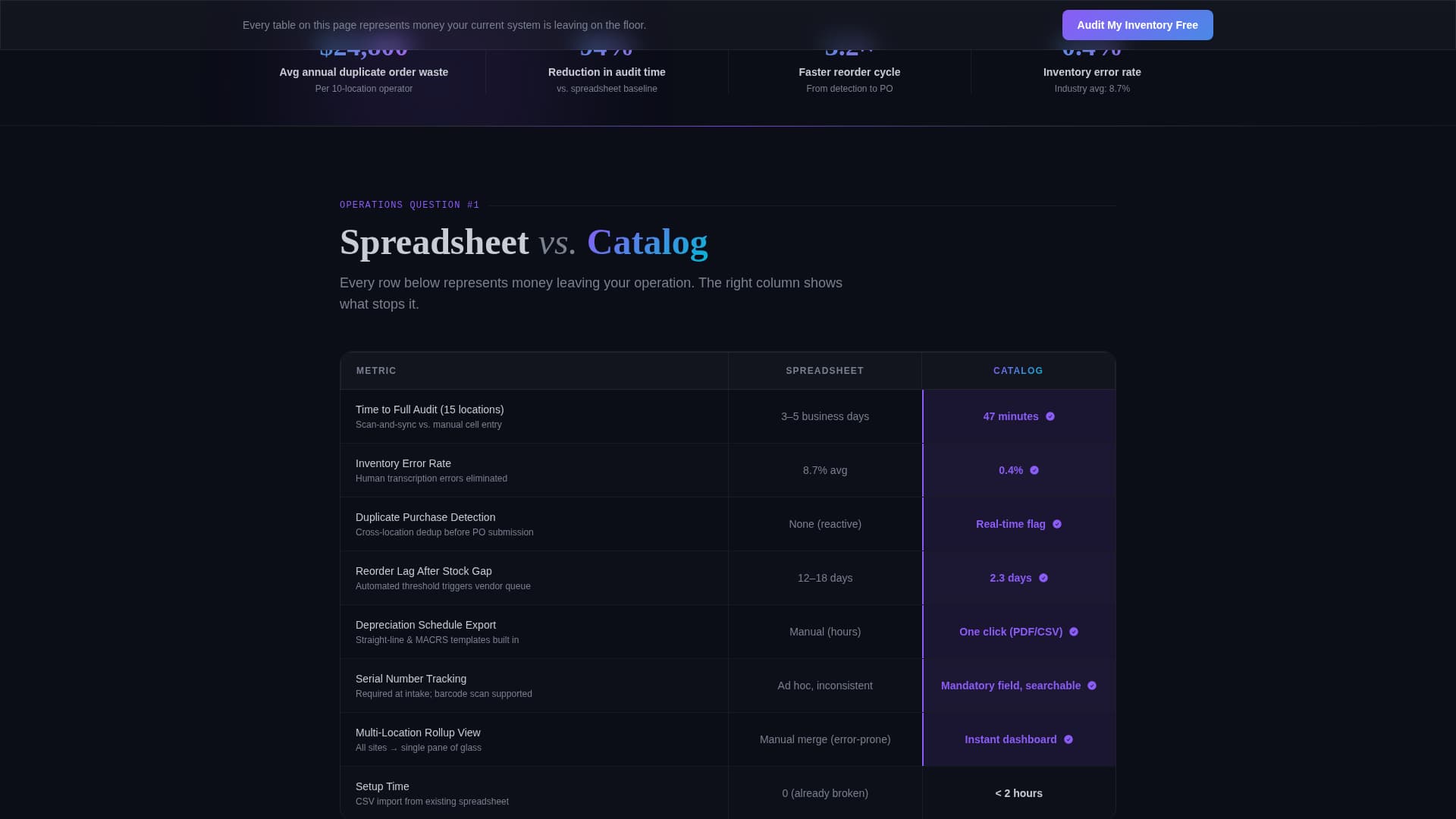Click the 'Manual merge (error-prone)' cell

tap(825, 739)
